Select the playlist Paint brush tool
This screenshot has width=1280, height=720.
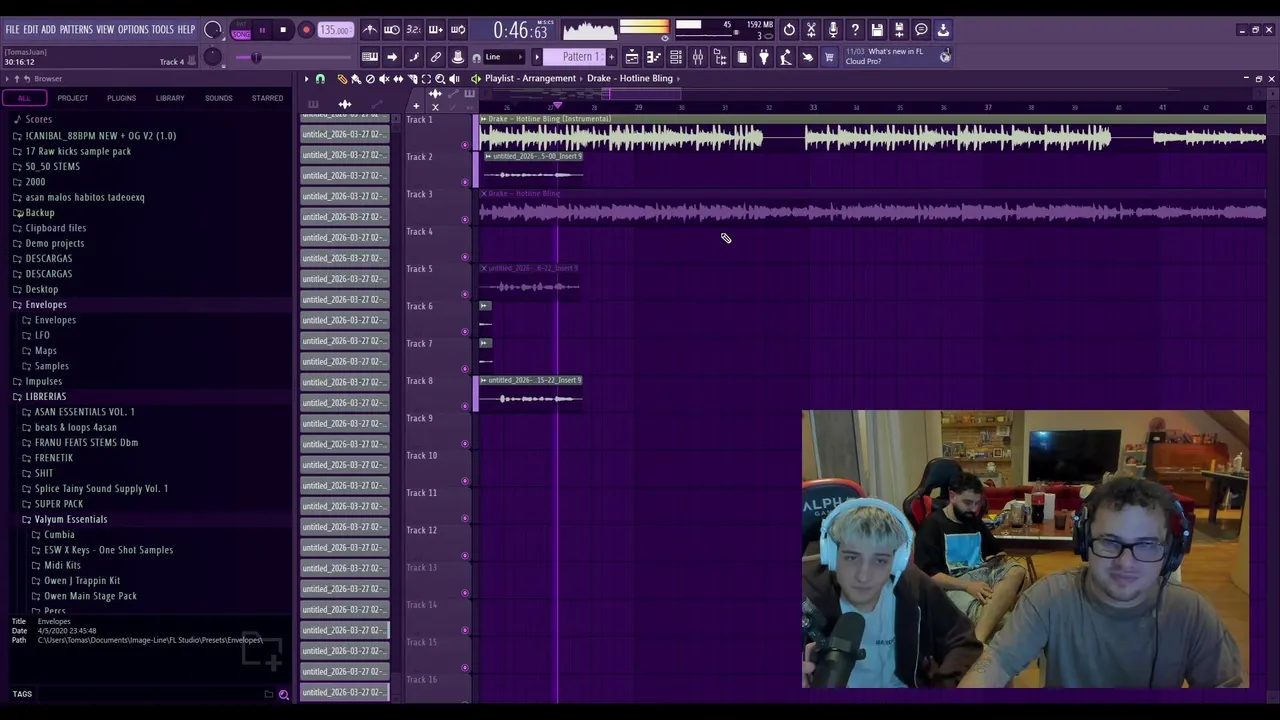[356, 78]
